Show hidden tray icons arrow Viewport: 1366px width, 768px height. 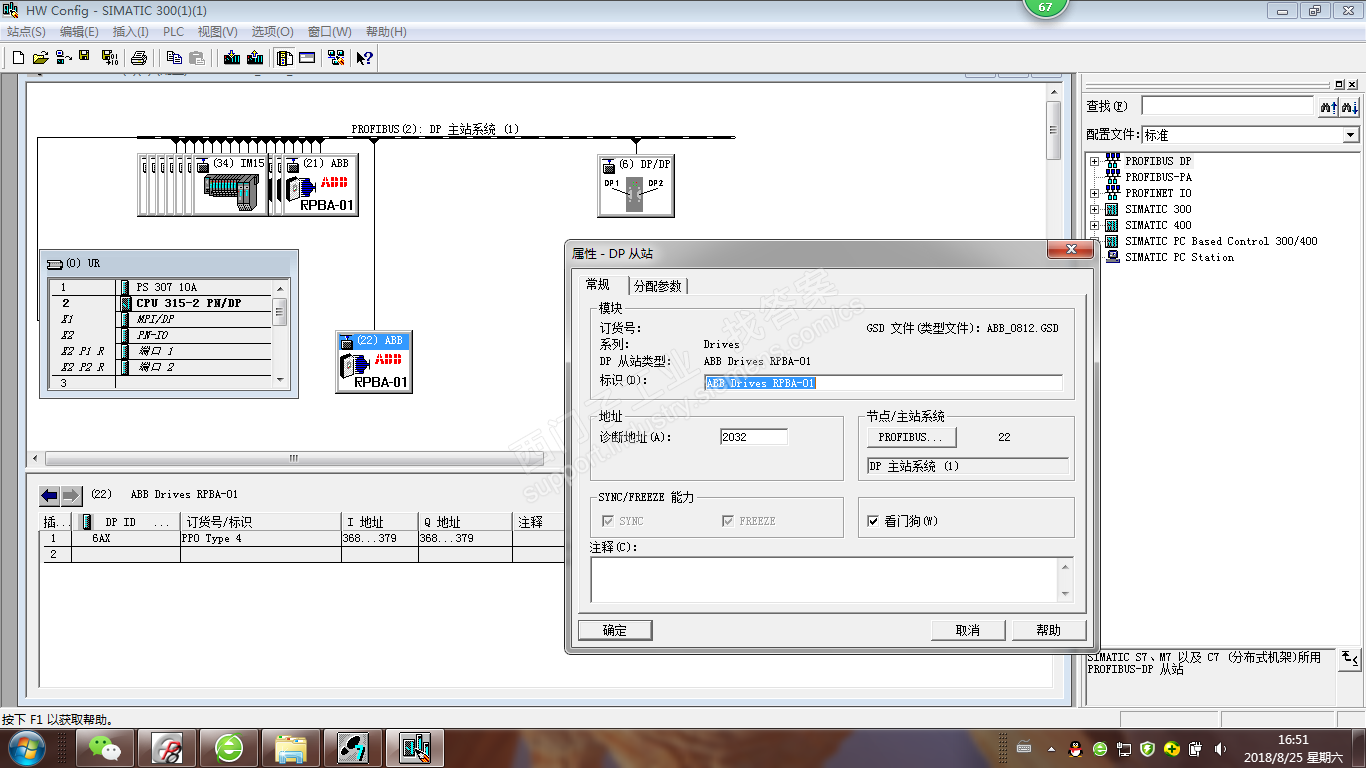coord(1050,748)
